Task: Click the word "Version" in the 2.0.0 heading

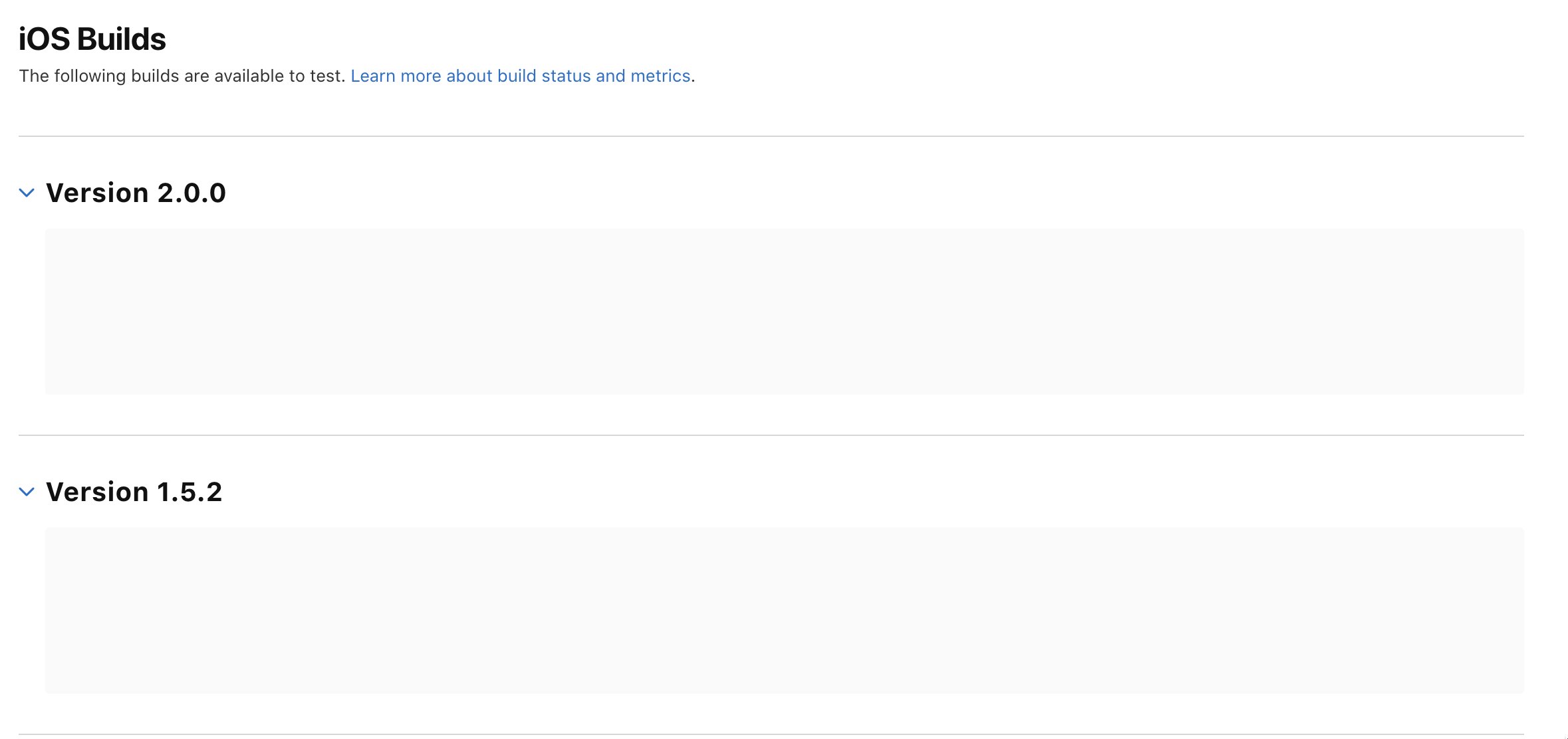Action: [x=97, y=193]
